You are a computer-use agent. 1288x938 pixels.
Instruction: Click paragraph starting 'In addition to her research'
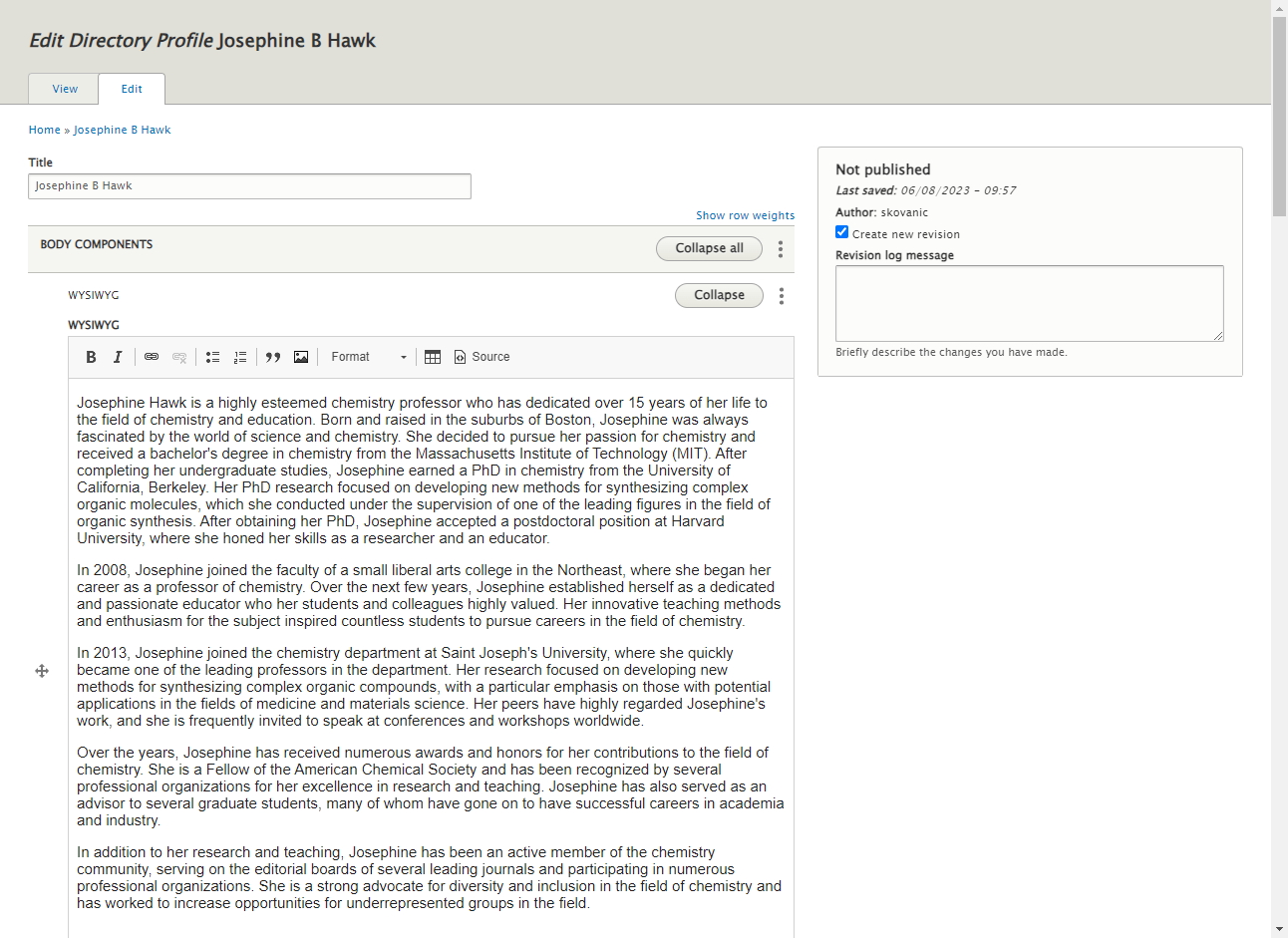[x=429, y=878]
